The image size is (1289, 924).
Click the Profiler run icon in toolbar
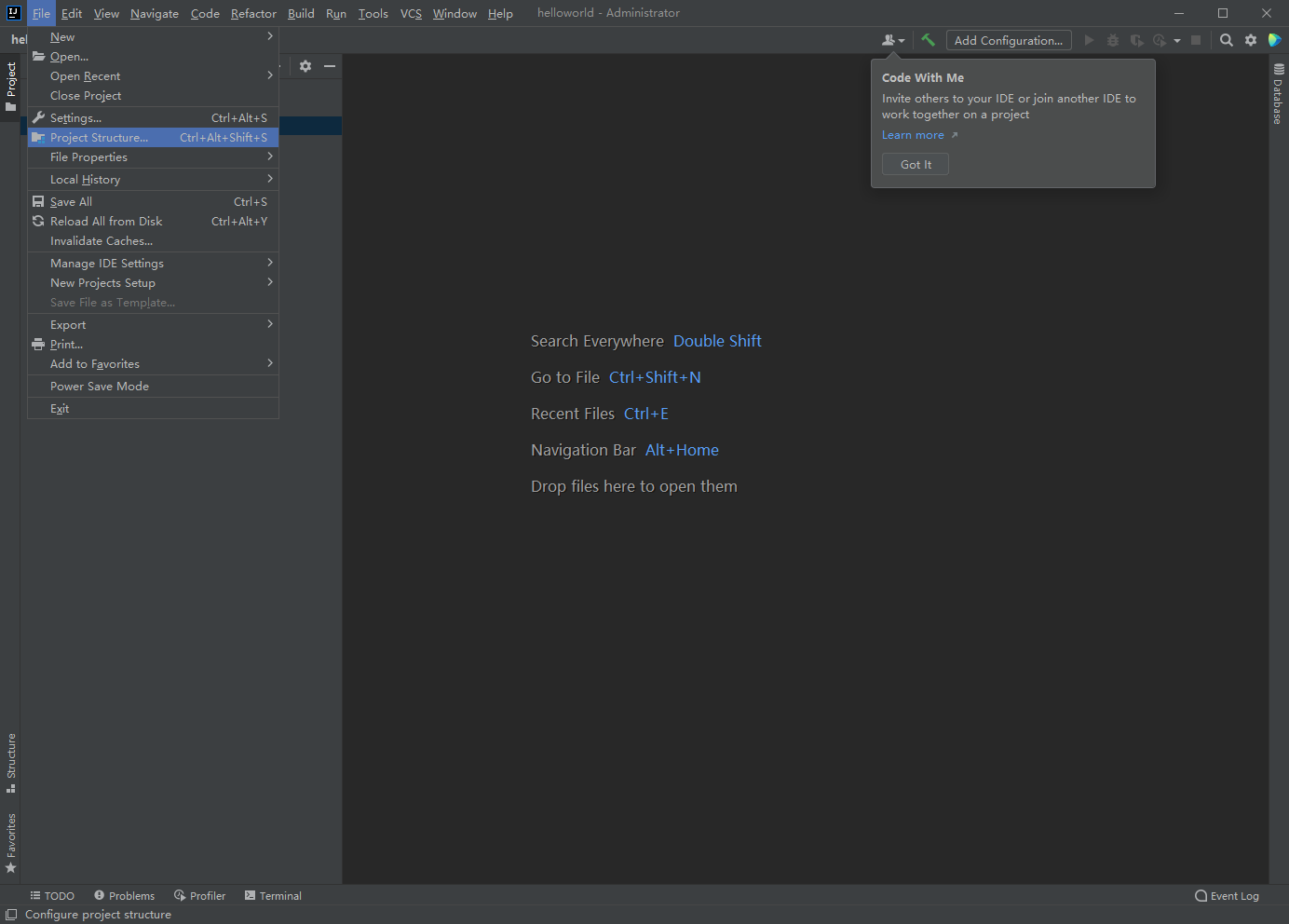click(x=1160, y=40)
